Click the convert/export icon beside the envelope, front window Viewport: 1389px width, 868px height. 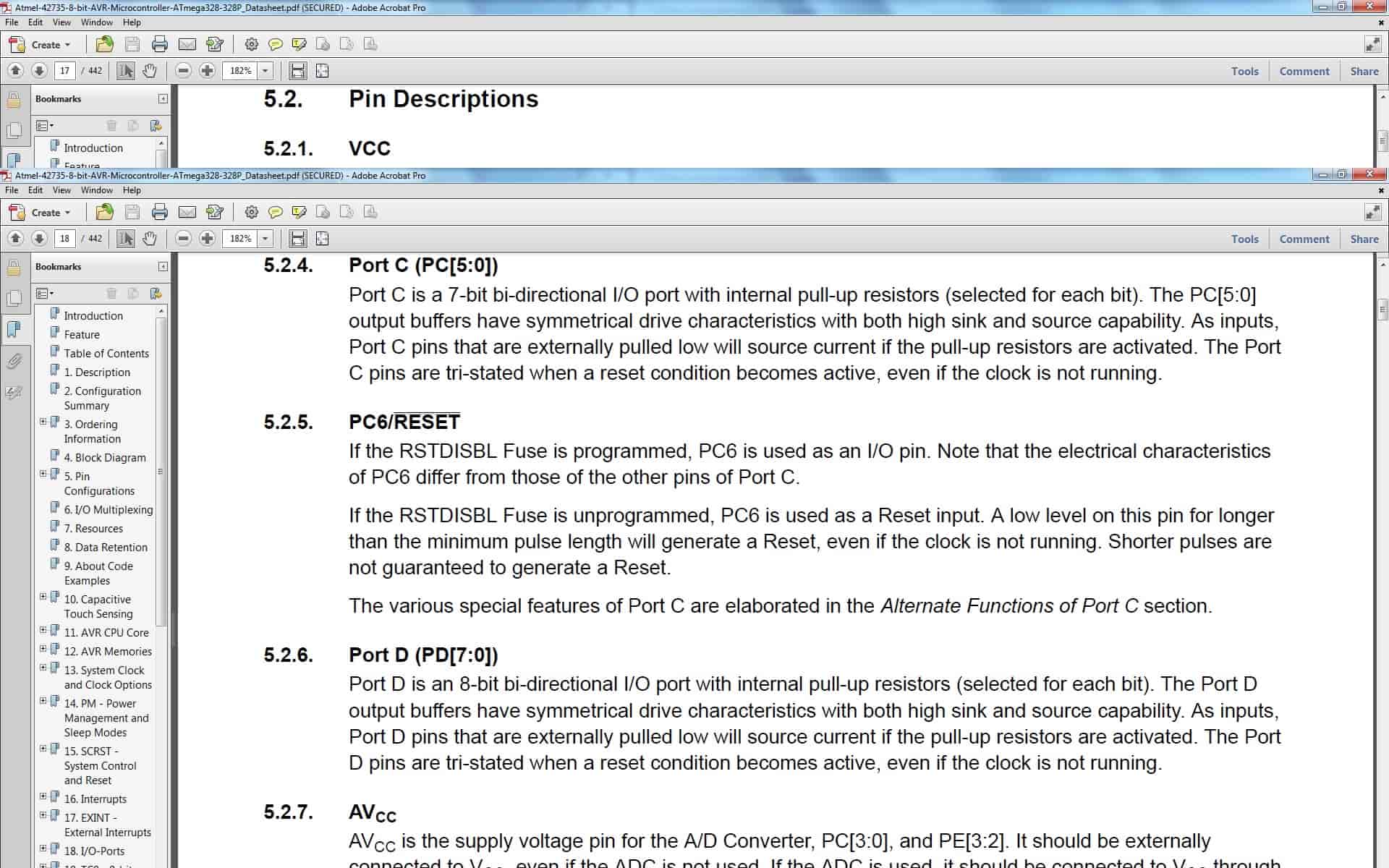click(x=215, y=212)
